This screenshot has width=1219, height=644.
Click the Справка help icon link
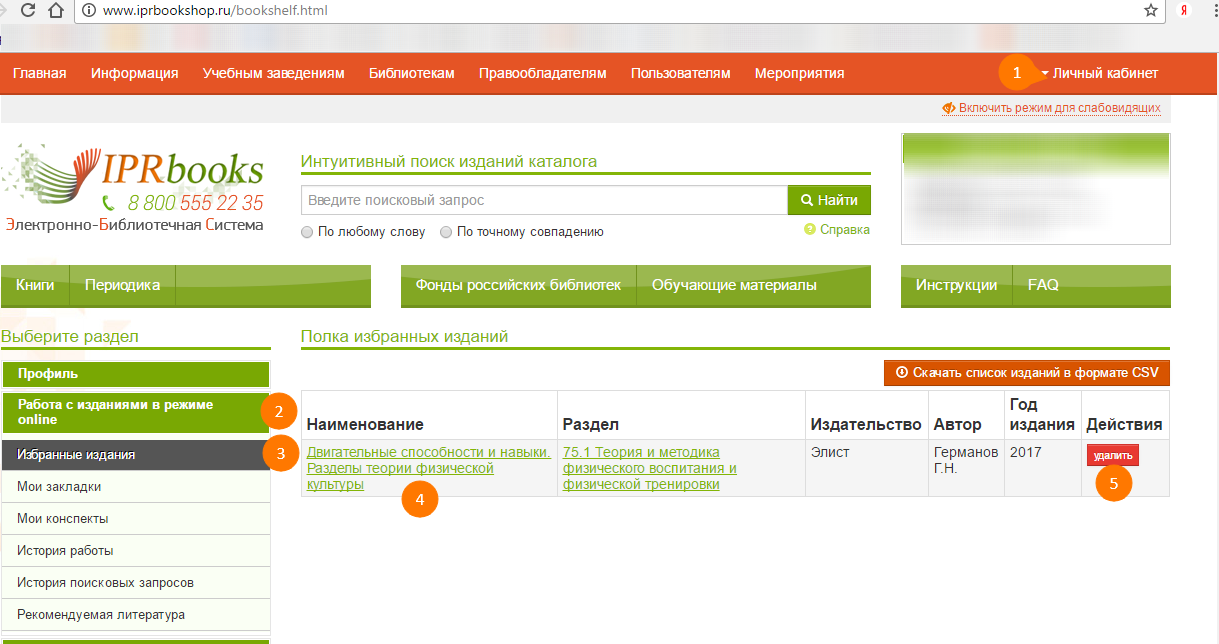pyautogui.click(x=837, y=230)
